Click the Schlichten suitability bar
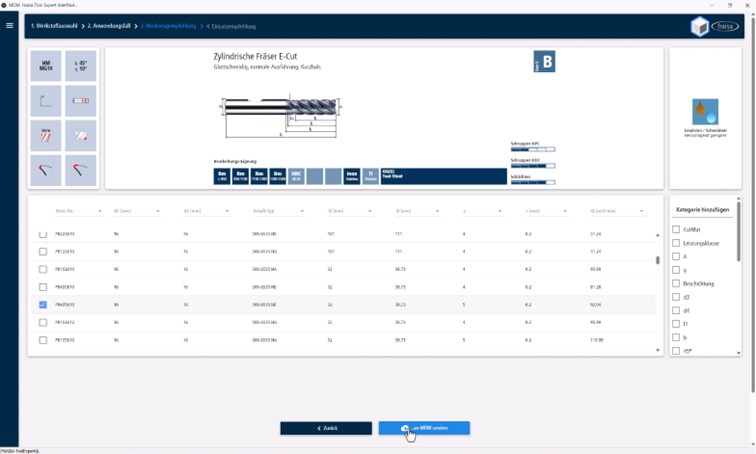756x454 pixels. (x=533, y=182)
